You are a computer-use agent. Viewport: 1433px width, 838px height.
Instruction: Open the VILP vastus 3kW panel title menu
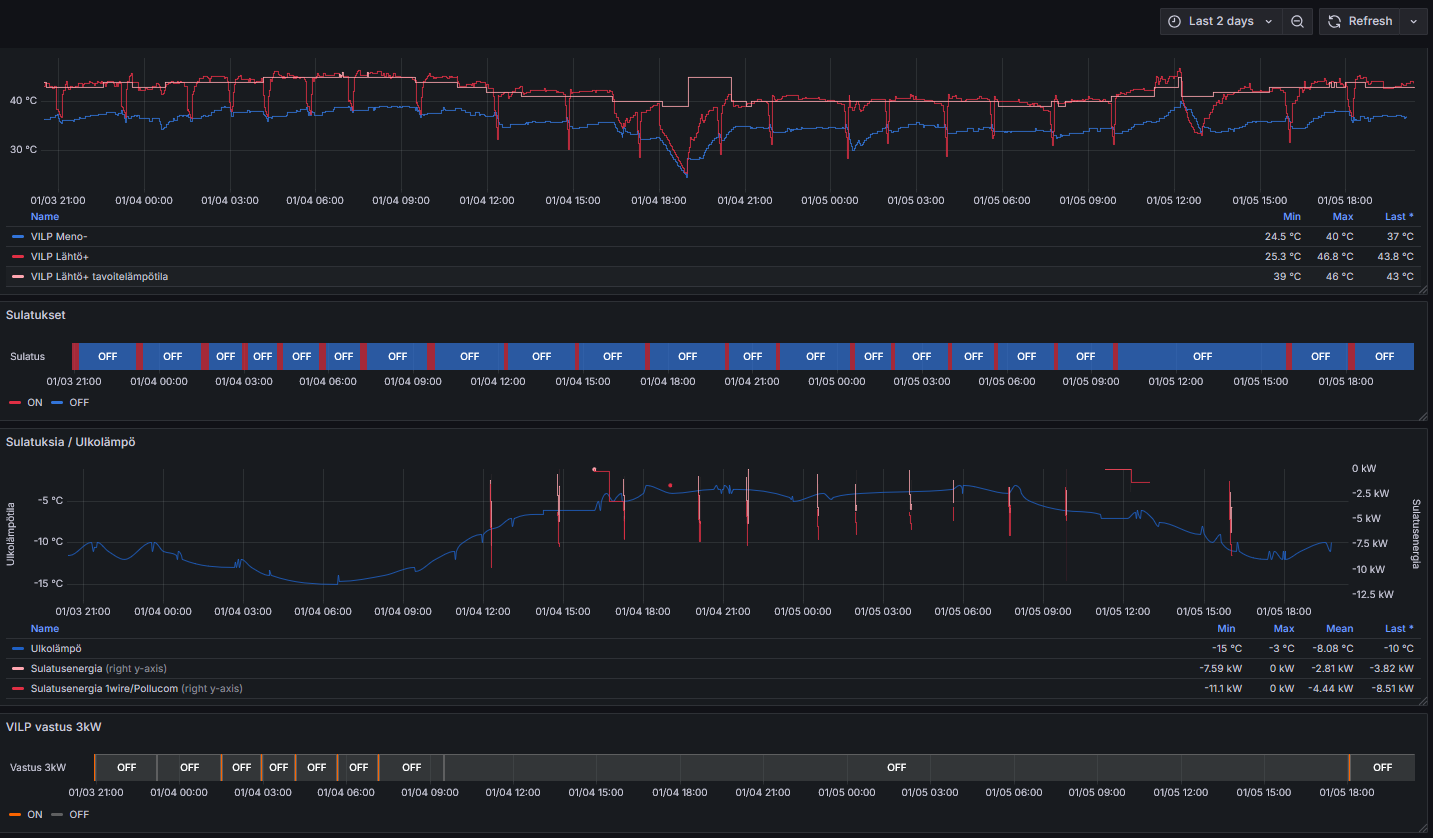(x=53, y=727)
